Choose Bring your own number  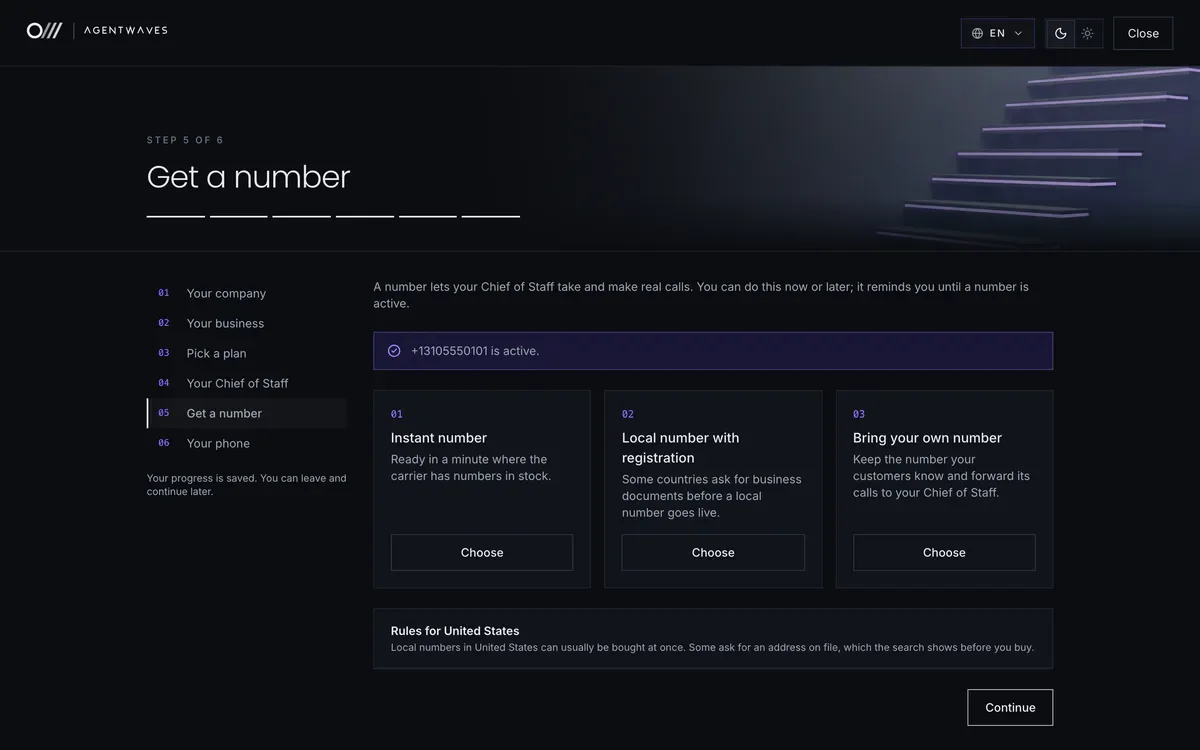click(x=944, y=552)
